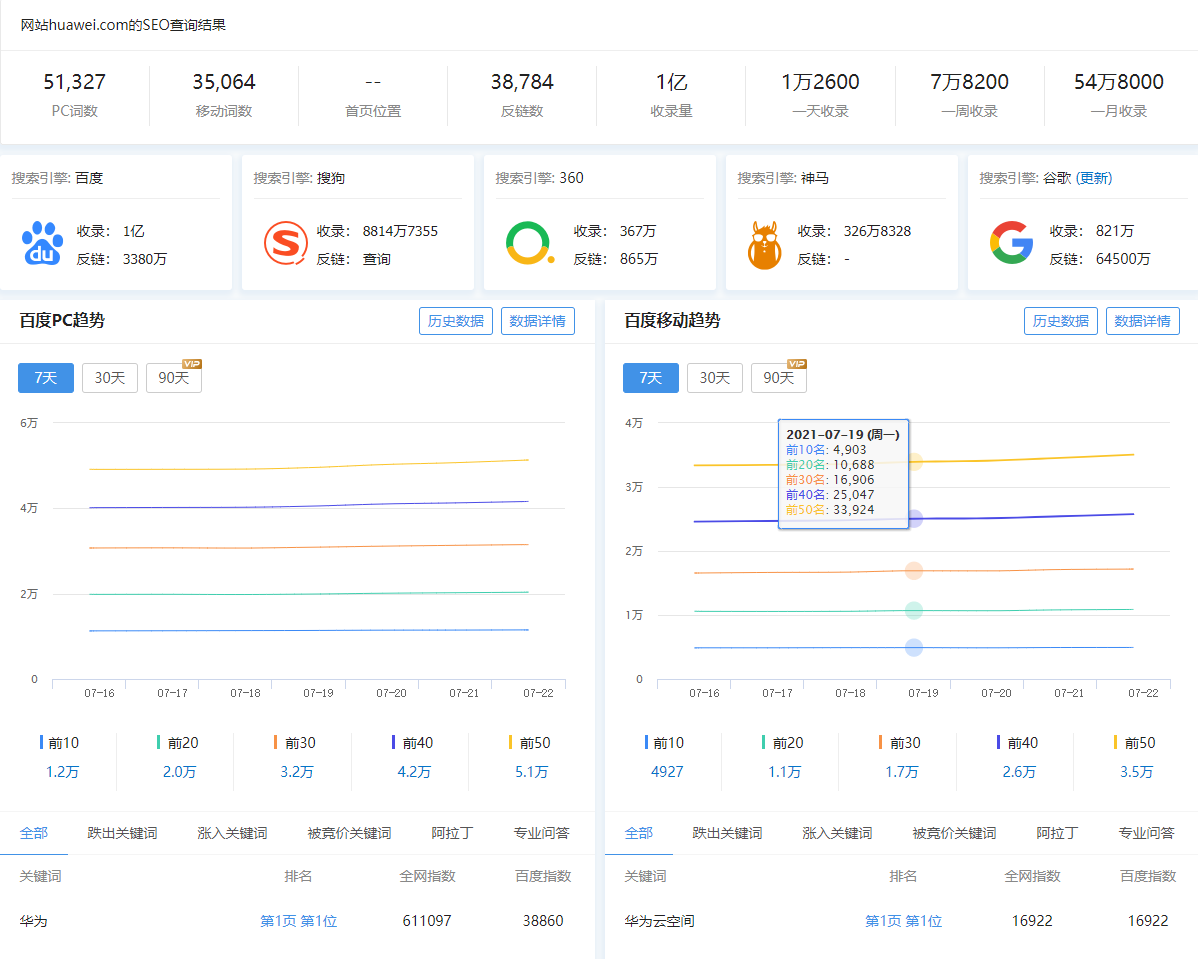Viewport: 1198px width, 959px height.
Task: Click keyword 华为 in PC table
Action: 34,921
